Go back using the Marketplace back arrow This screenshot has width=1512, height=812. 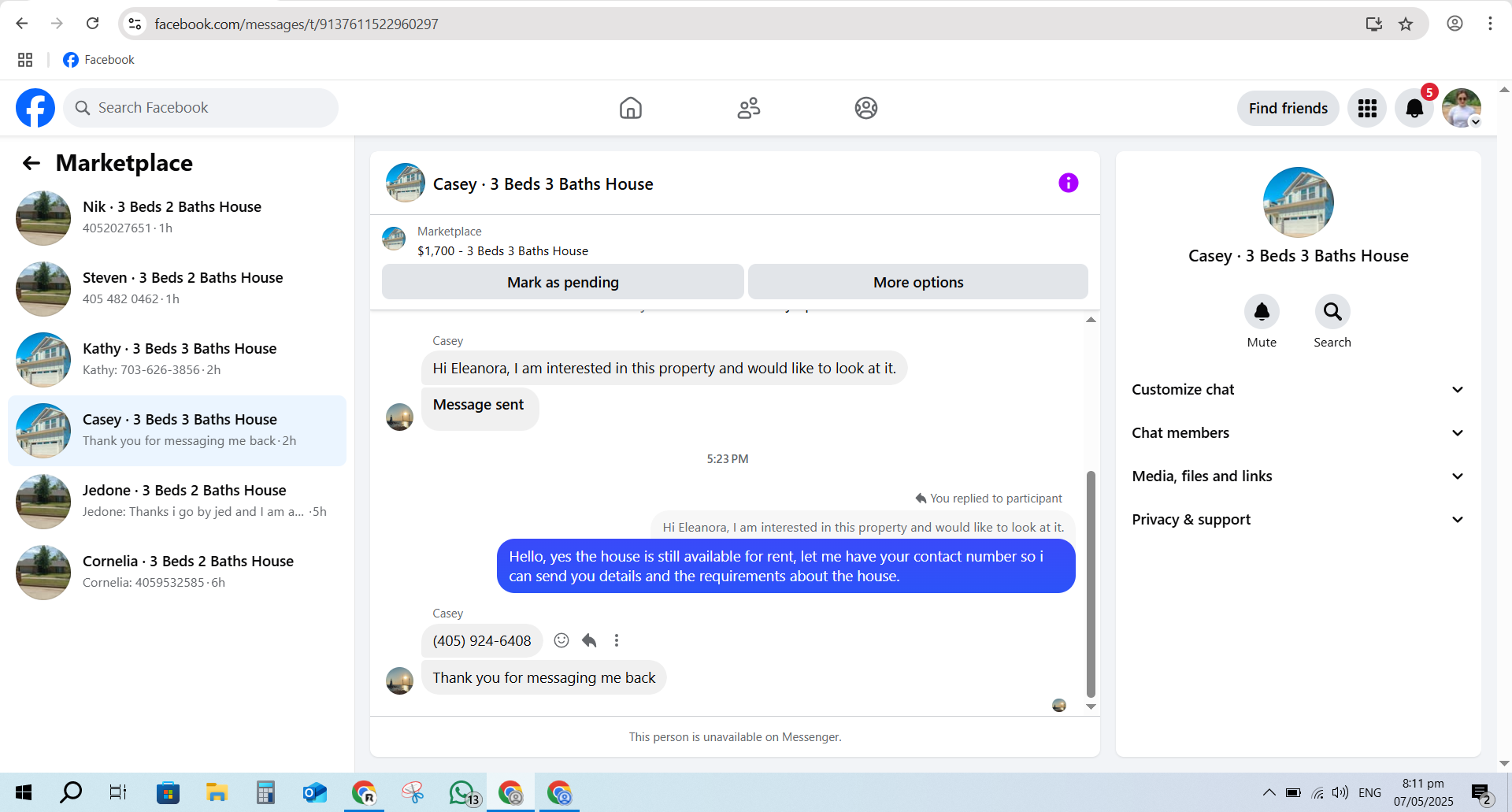tap(31, 163)
